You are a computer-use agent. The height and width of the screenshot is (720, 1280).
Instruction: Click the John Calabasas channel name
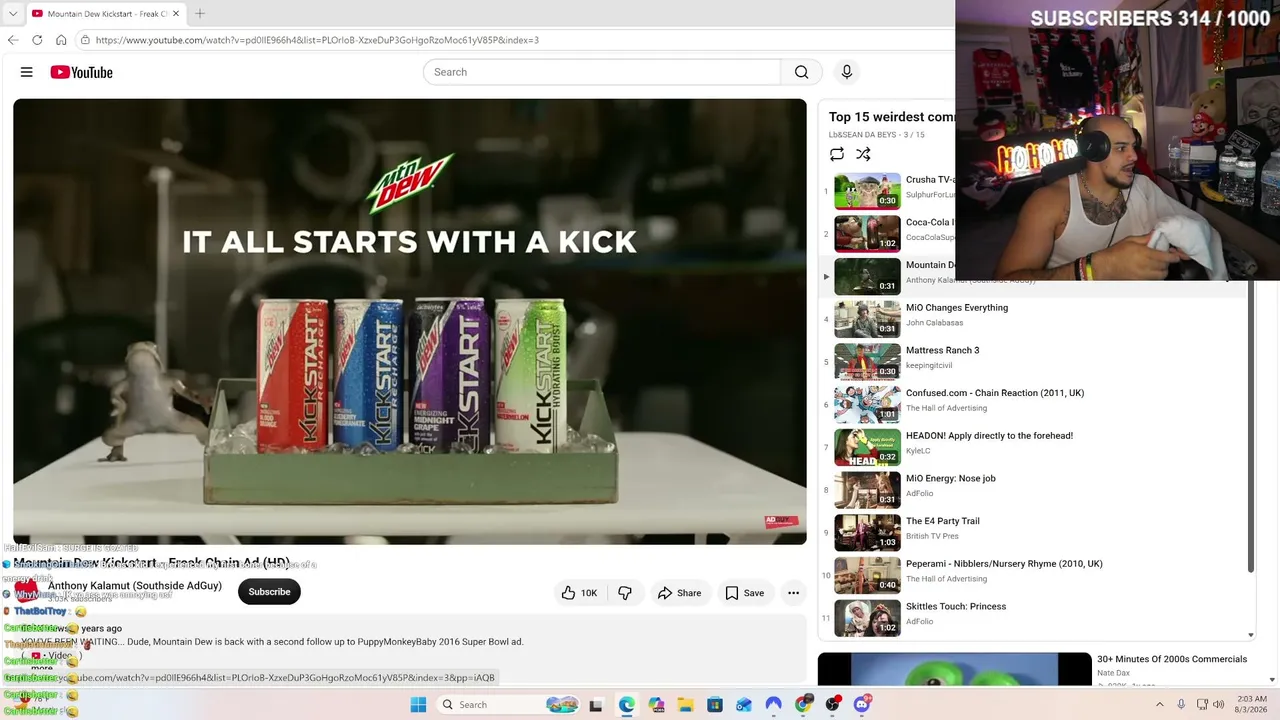point(934,323)
